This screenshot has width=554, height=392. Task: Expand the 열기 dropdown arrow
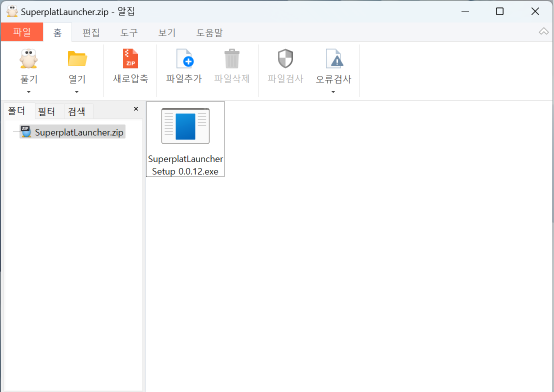tap(77, 92)
